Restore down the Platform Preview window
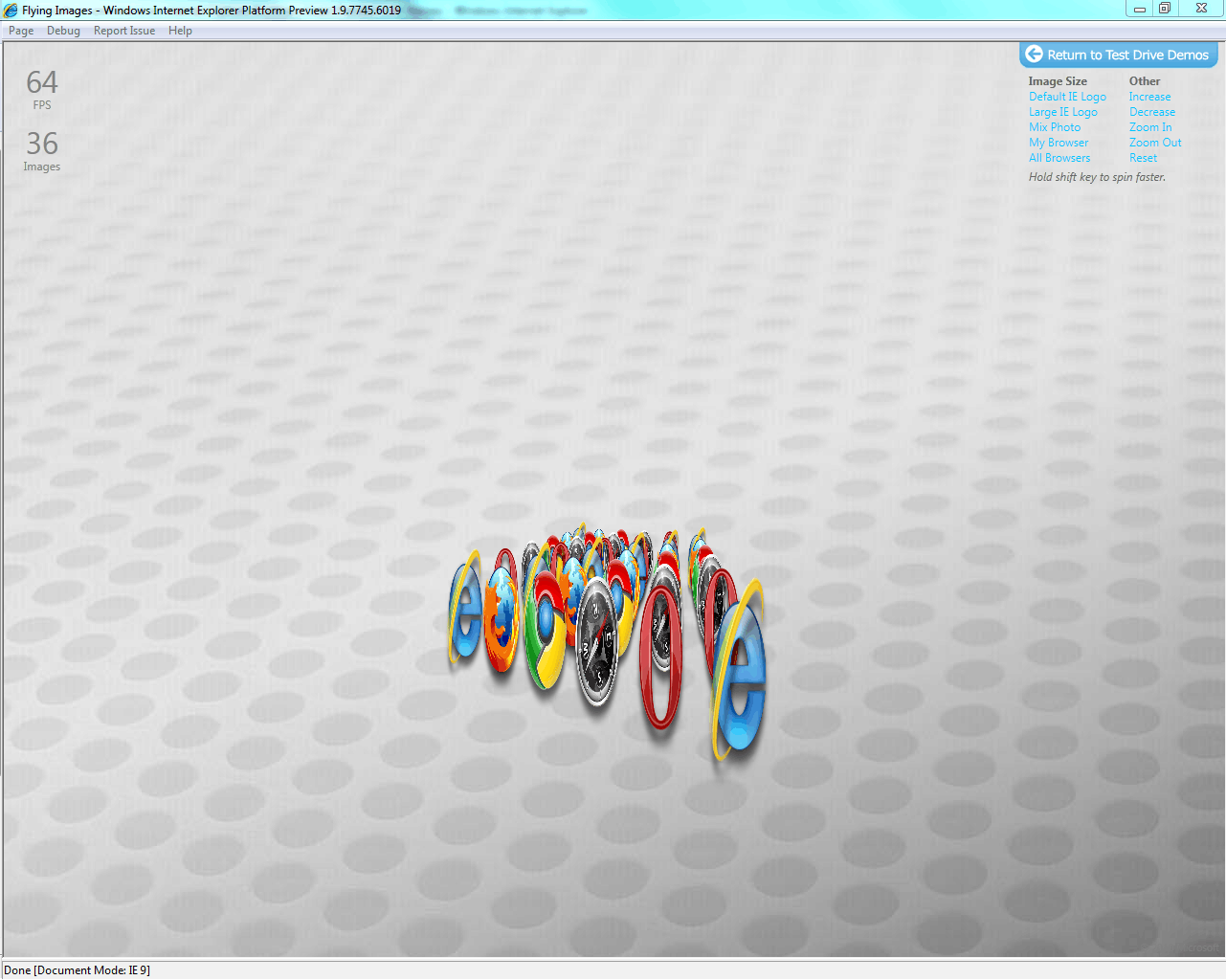 coord(1165,9)
